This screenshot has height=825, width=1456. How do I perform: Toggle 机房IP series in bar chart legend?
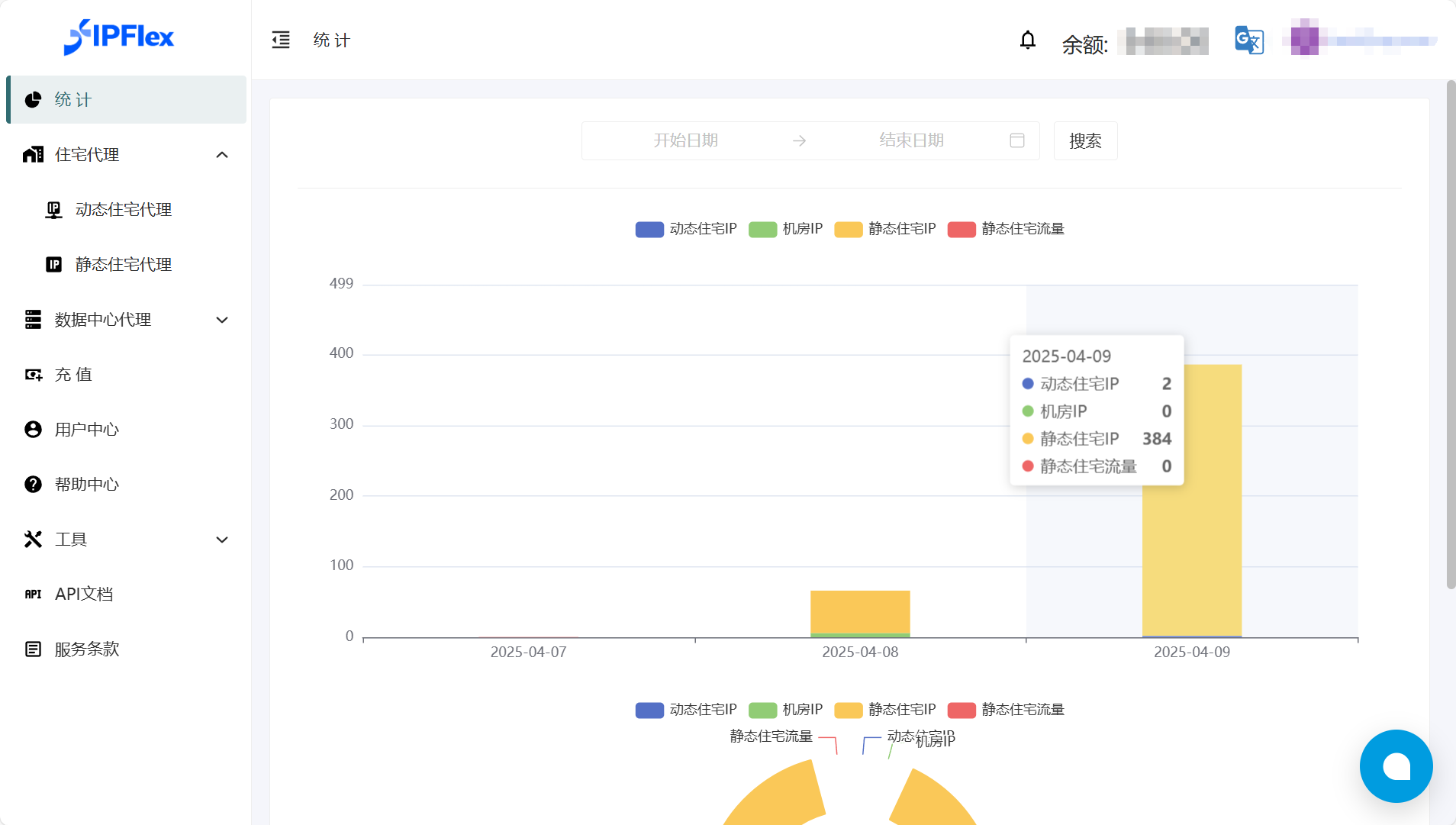tap(786, 229)
